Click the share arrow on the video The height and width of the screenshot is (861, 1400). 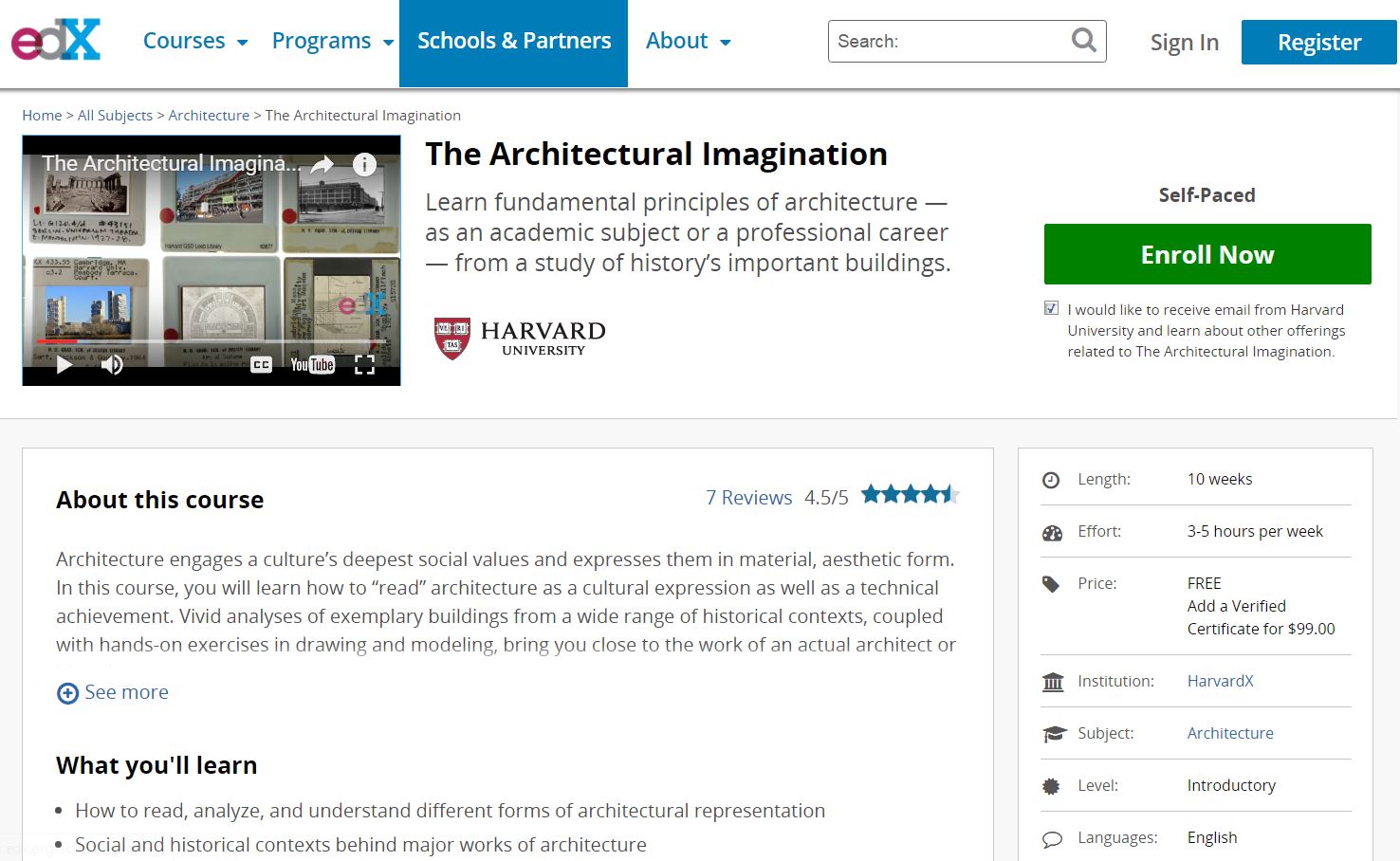pyautogui.click(x=322, y=164)
